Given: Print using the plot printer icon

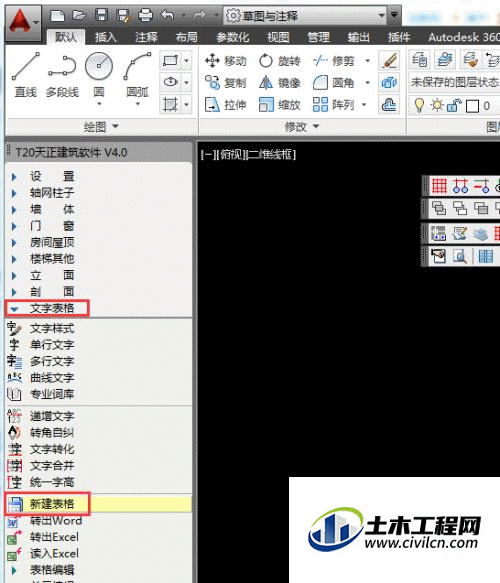Looking at the screenshot, I should (x=145, y=16).
